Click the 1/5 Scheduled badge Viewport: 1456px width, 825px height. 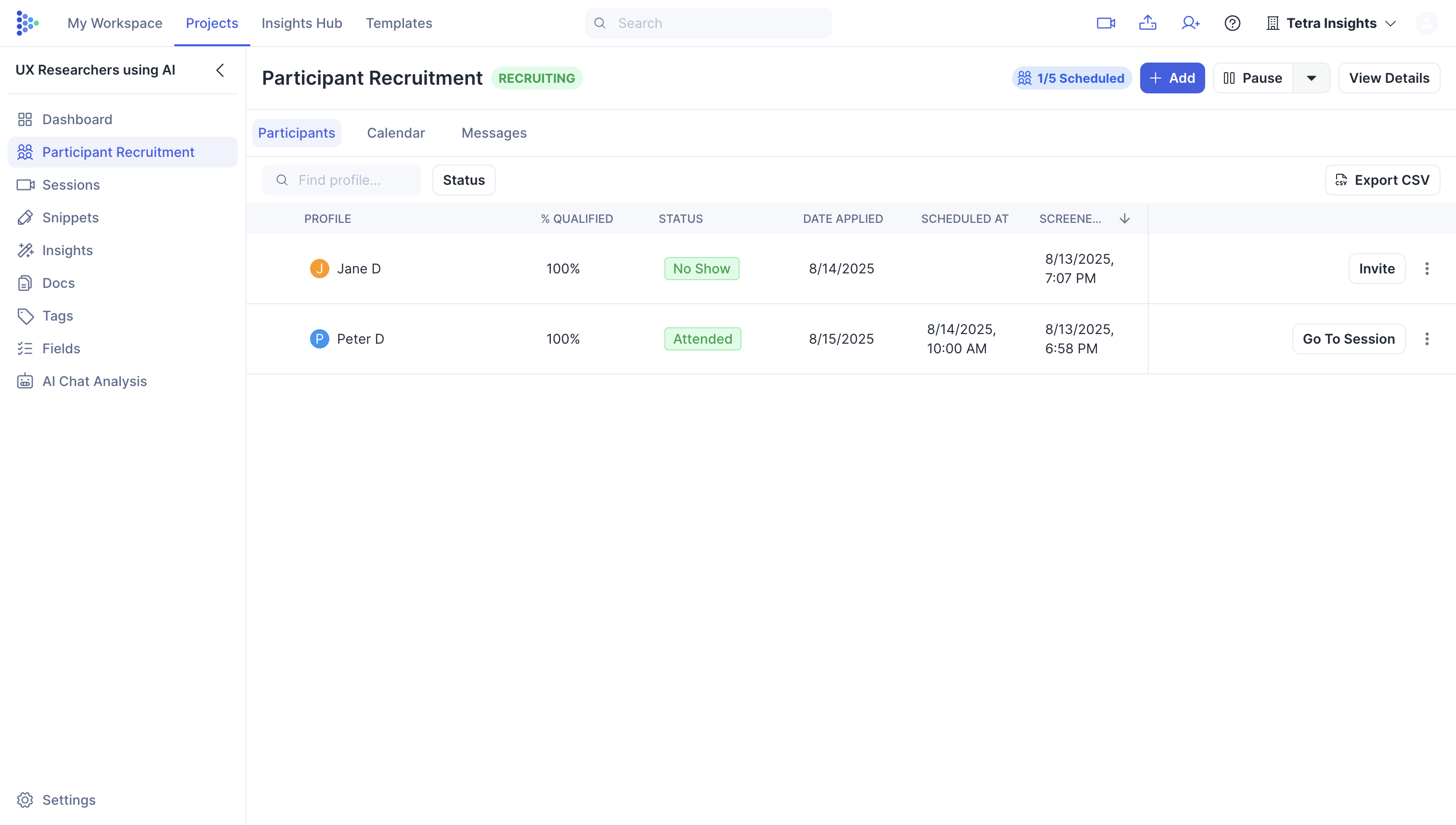tap(1071, 78)
